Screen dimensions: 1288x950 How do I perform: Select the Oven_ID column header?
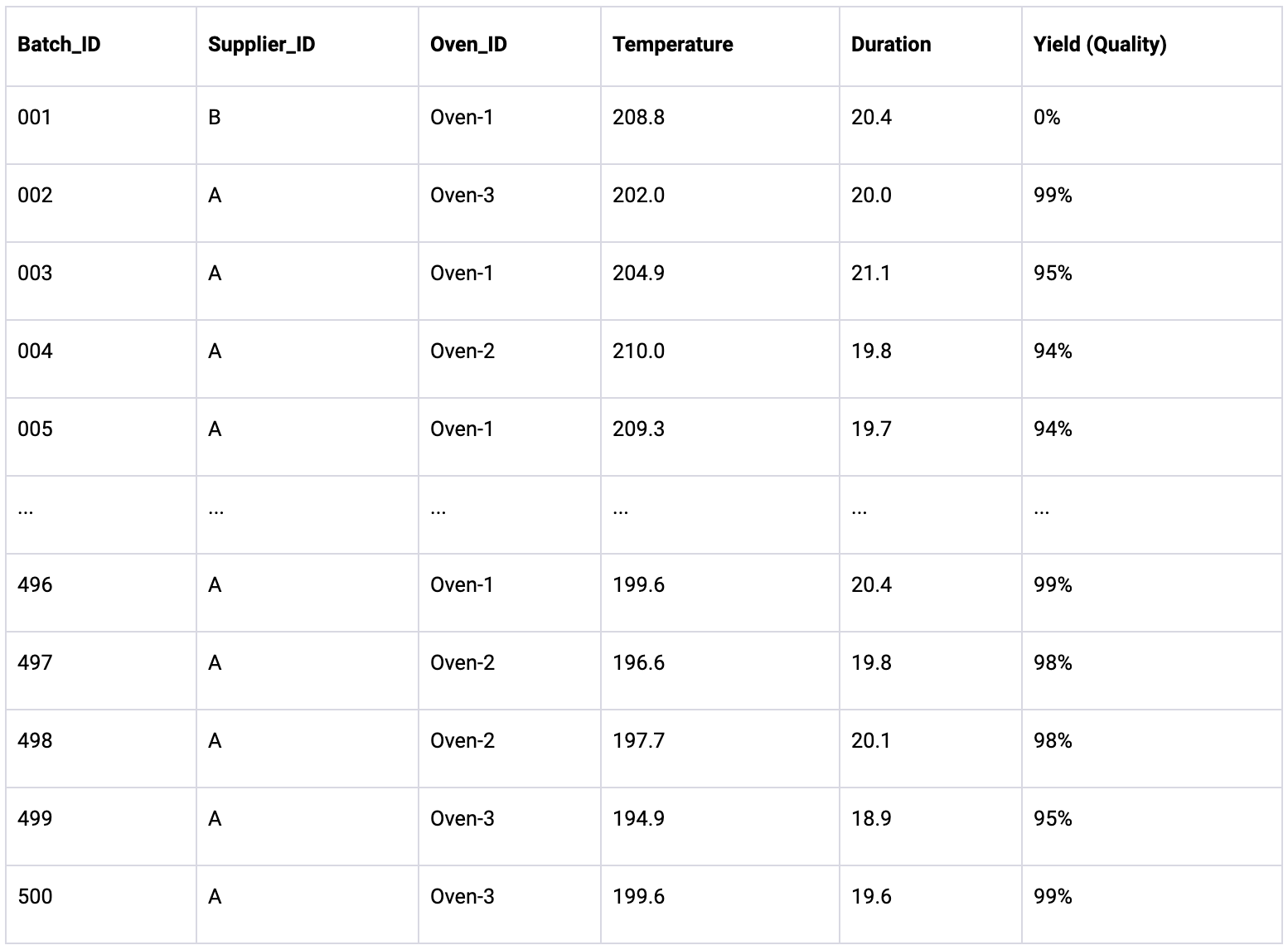(468, 45)
